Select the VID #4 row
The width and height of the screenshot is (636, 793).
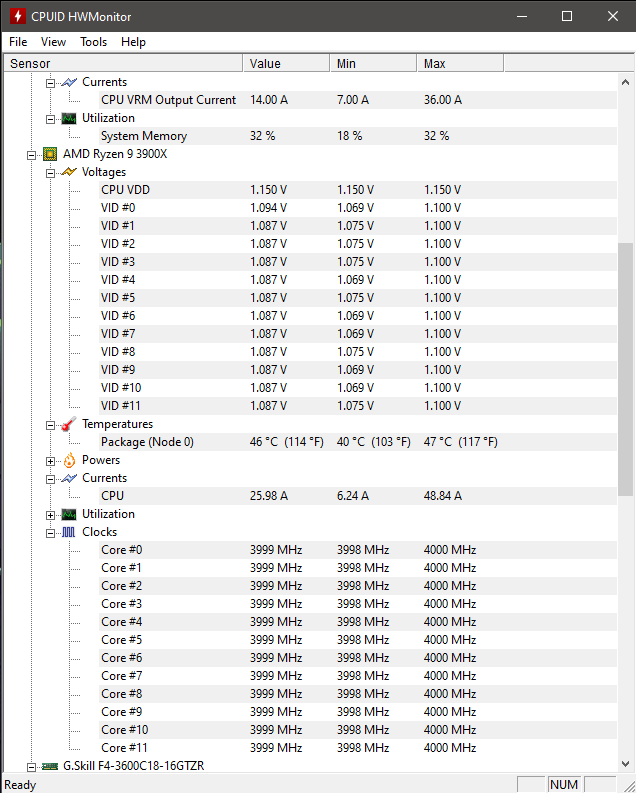pos(358,280)
